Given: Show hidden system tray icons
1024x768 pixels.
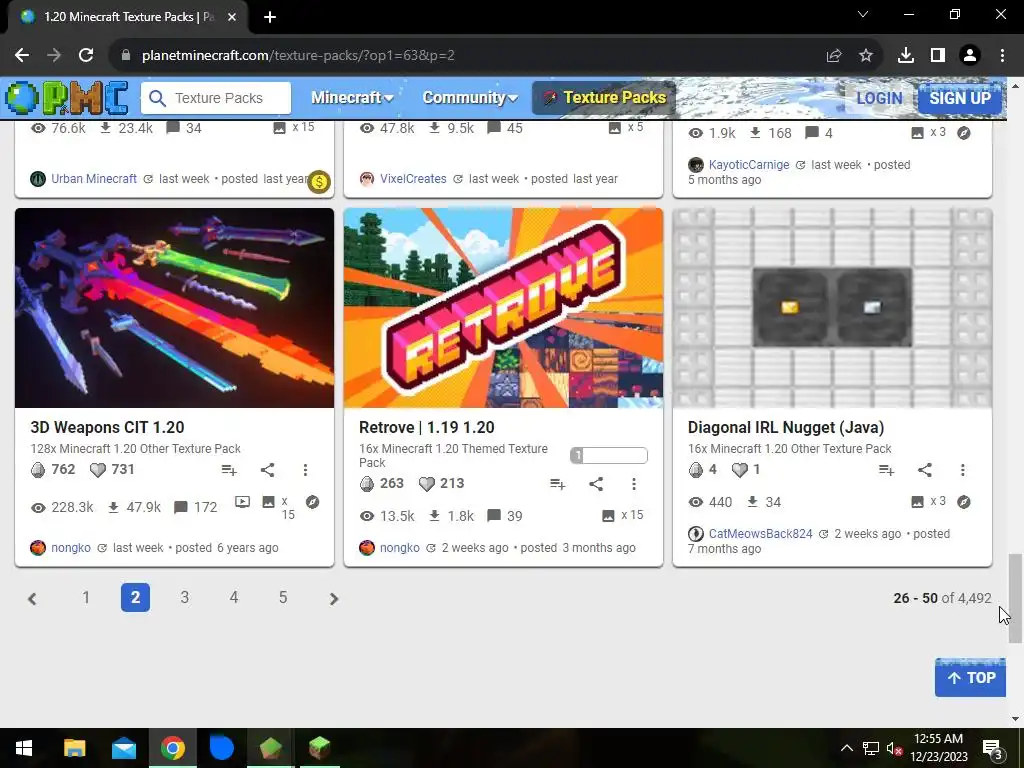Looking at the screenshot, I should click(x=846, y=748).
